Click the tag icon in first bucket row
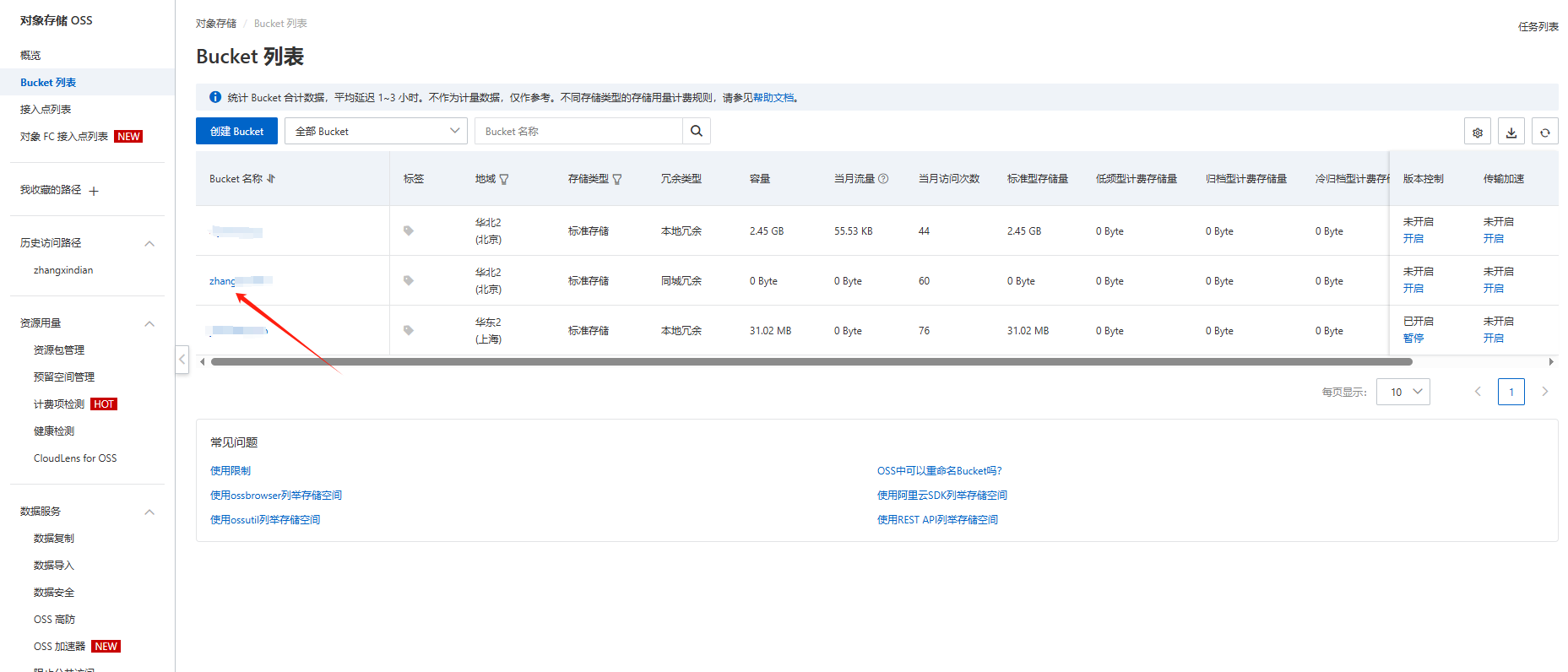 409,230
